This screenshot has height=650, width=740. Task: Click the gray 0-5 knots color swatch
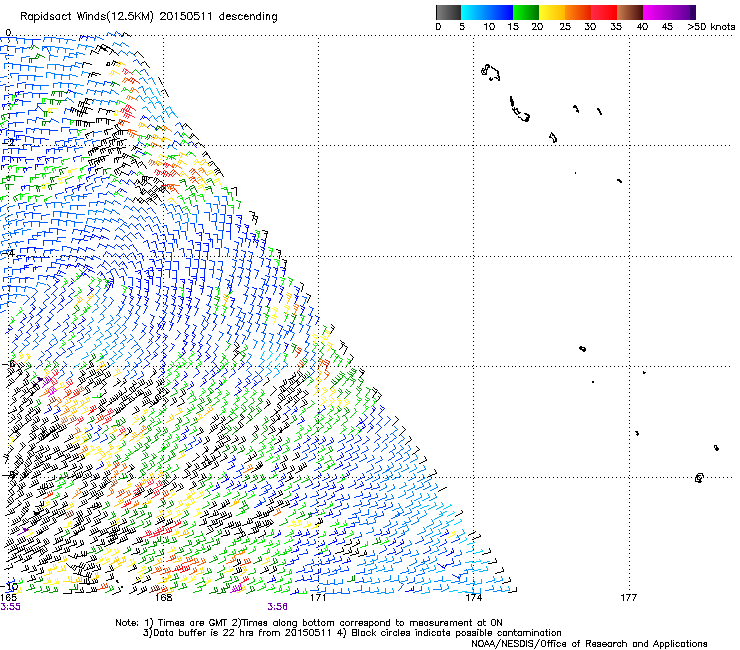tap(448, 12)
